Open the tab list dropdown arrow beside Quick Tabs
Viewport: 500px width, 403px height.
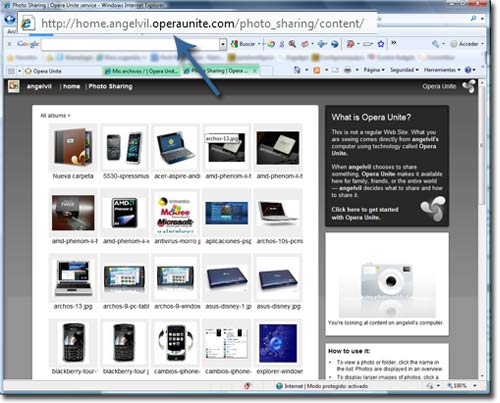point(19,71)
